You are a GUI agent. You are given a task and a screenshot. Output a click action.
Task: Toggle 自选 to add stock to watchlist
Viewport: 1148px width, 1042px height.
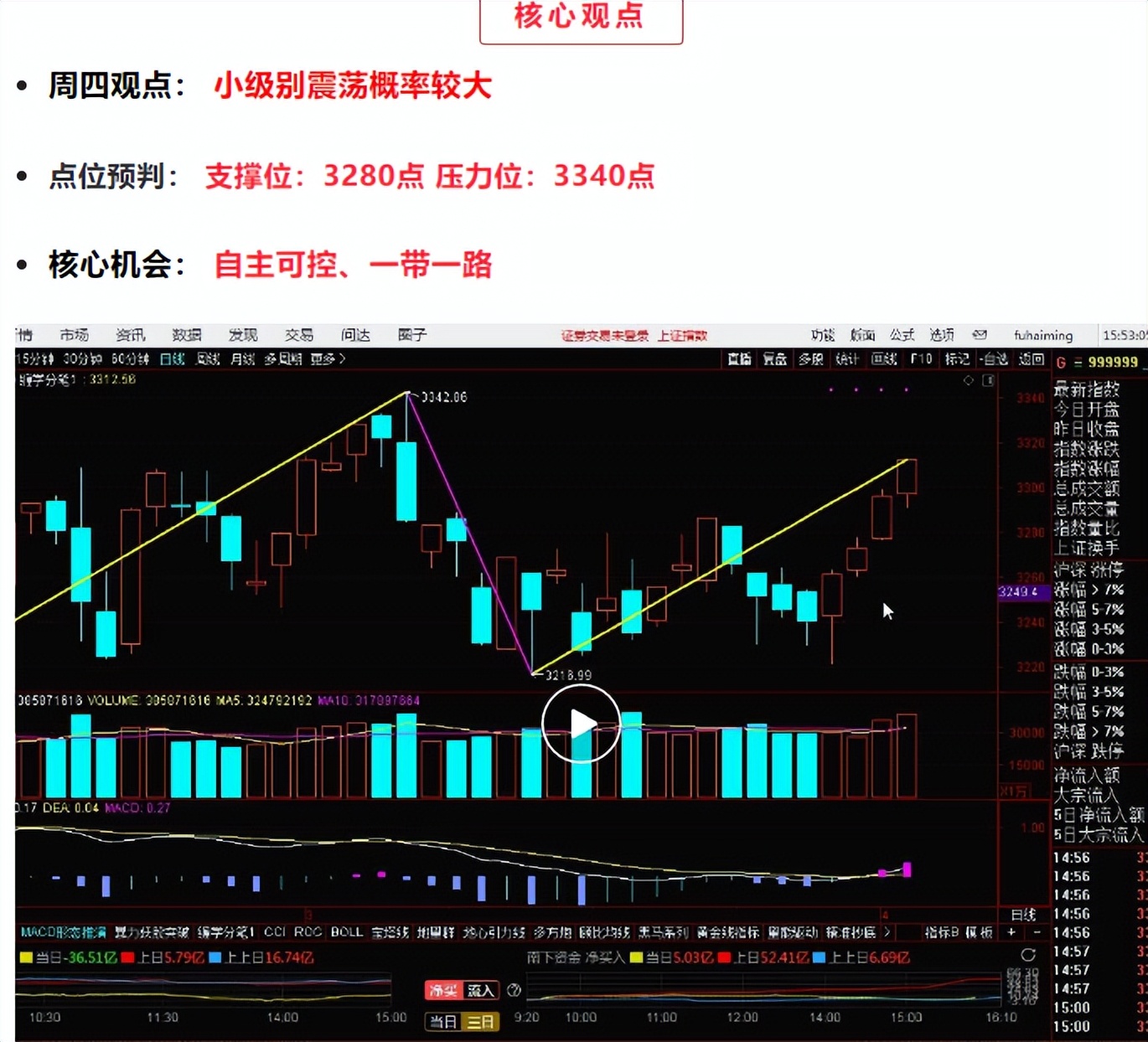tap(995, 359)
